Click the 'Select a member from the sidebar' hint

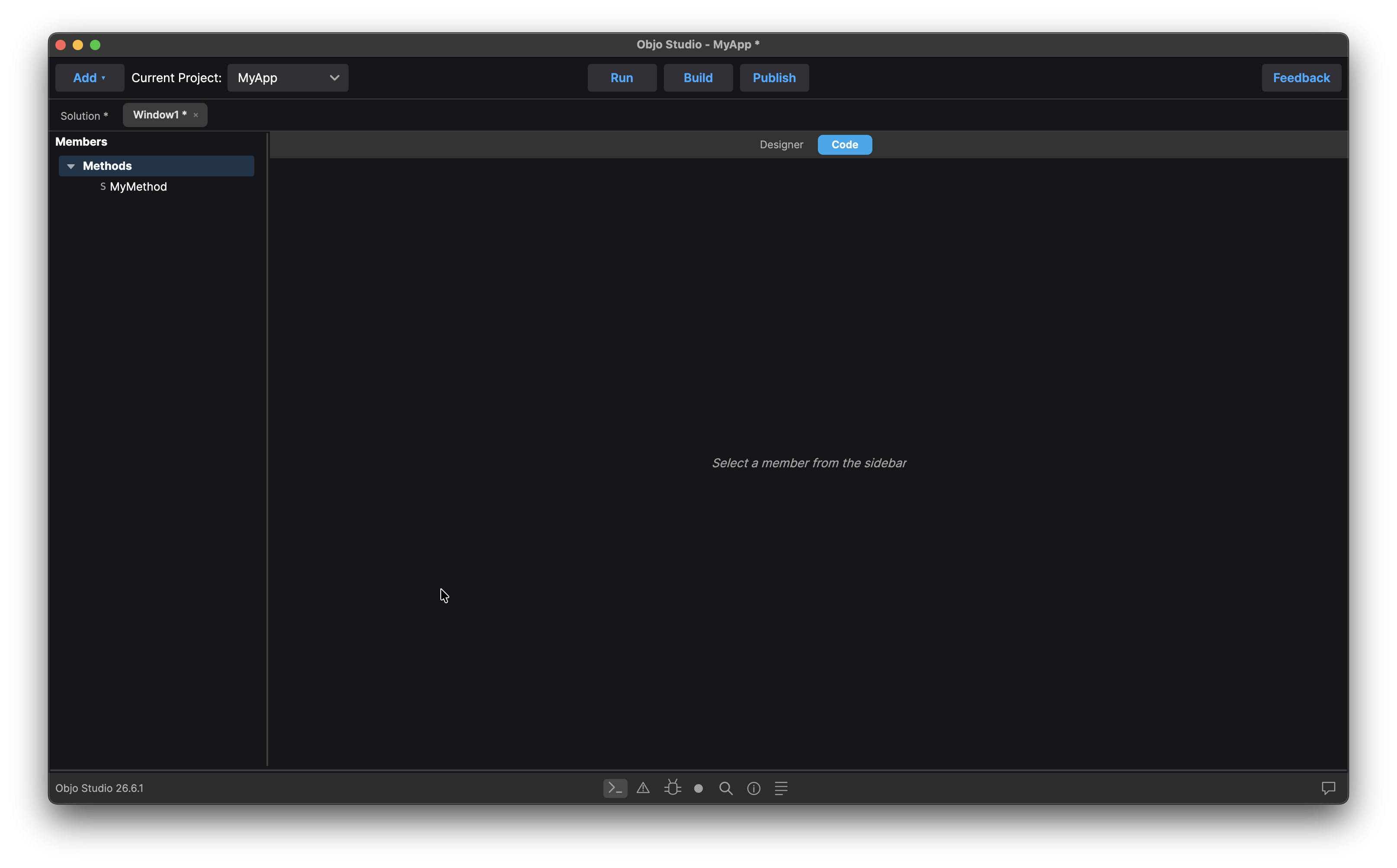click(x=809, y=463)
